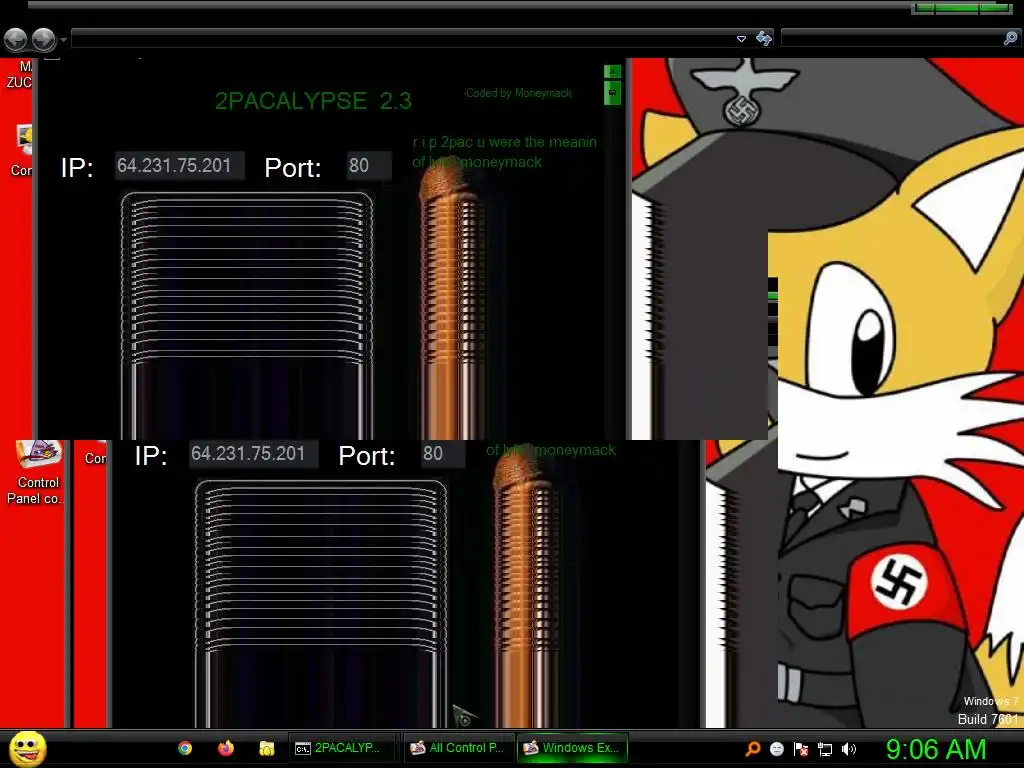
Task: Go back with the Explorer back arrow
Action: click(16, 40)
